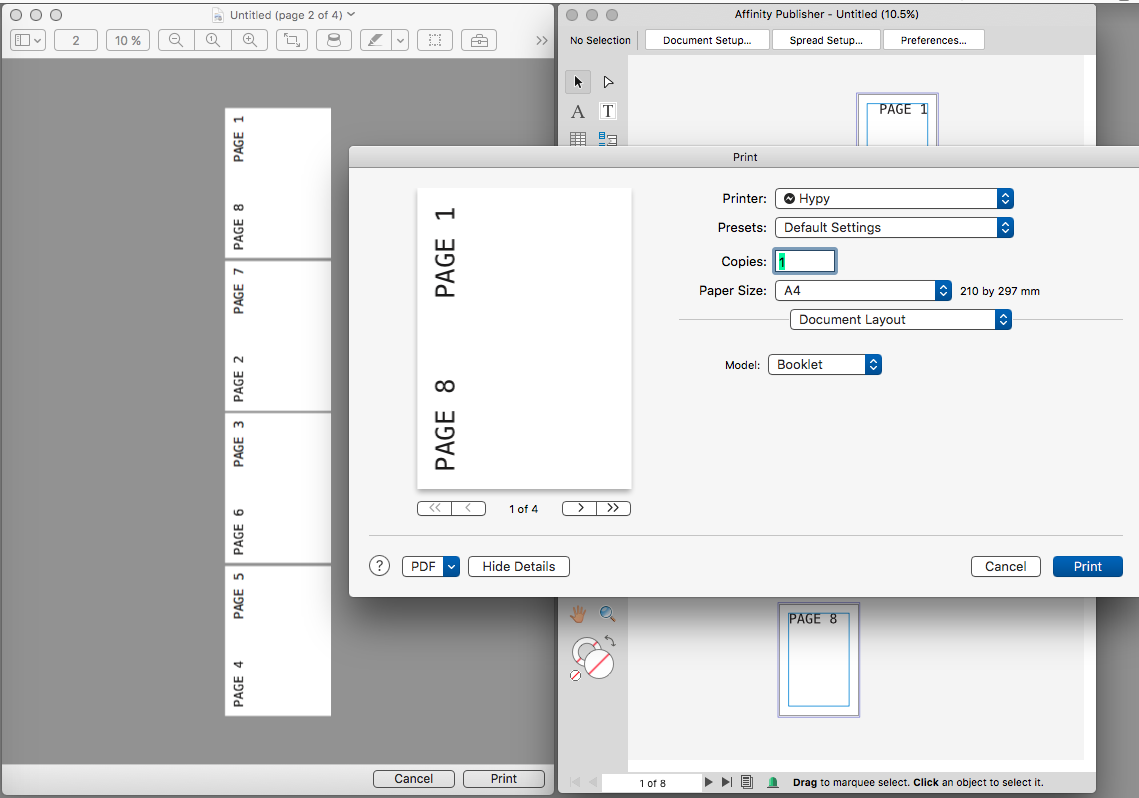1139x798 pixels.
Task: Activate the Zoom tool magnifier
Action: point(608,614)
